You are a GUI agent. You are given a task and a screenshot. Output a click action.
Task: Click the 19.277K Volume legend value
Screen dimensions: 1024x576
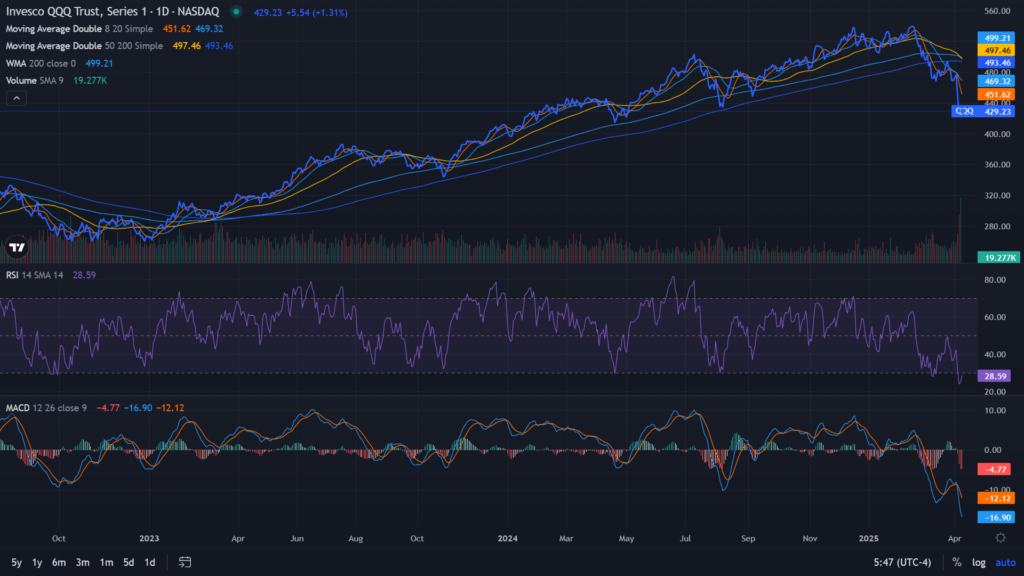click(x=90, y=80)
